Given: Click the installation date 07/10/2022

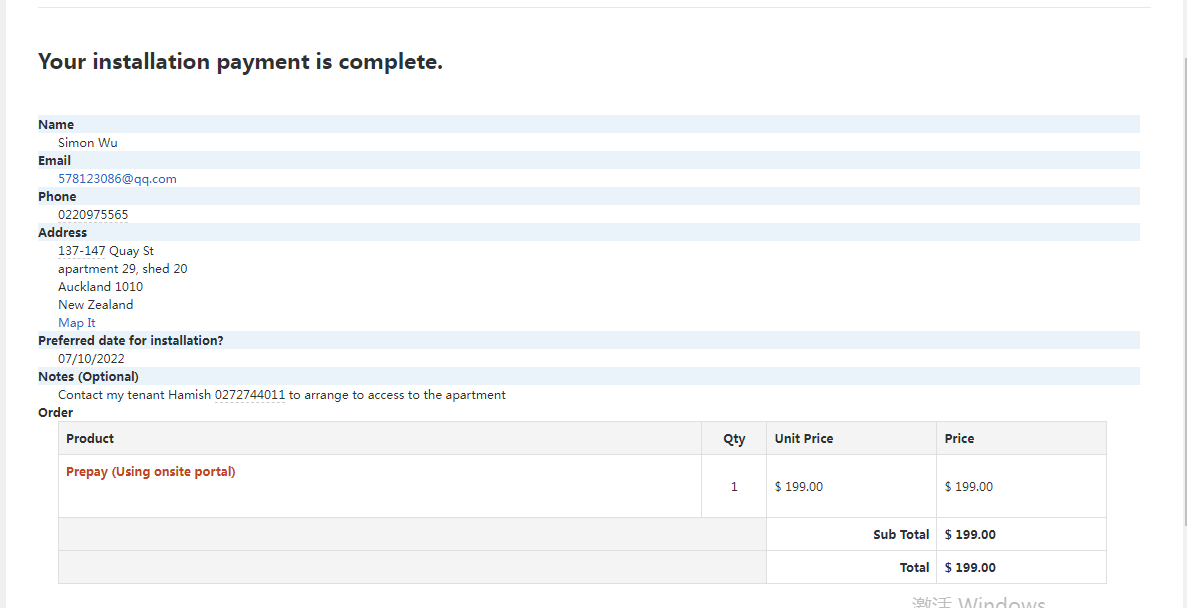Looking at the screenshot, I should coord(91,359).
